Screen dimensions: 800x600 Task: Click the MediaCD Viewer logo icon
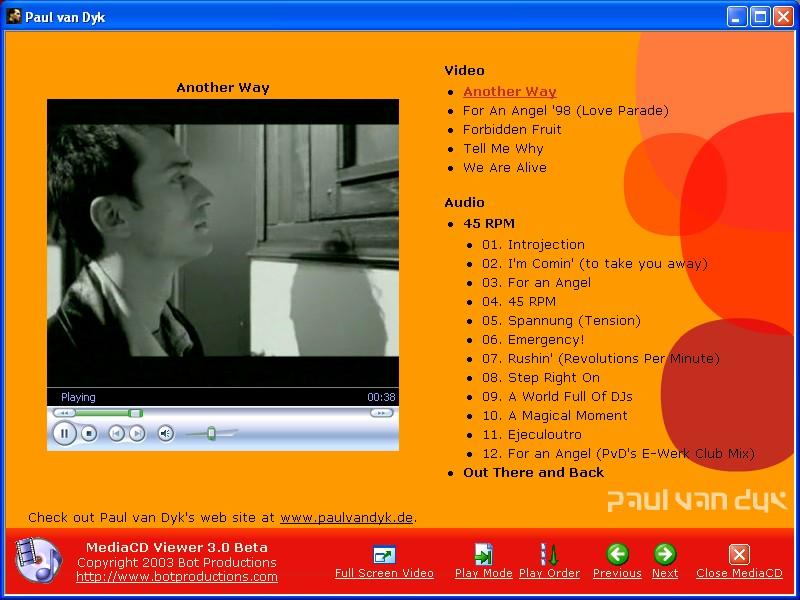38,560
